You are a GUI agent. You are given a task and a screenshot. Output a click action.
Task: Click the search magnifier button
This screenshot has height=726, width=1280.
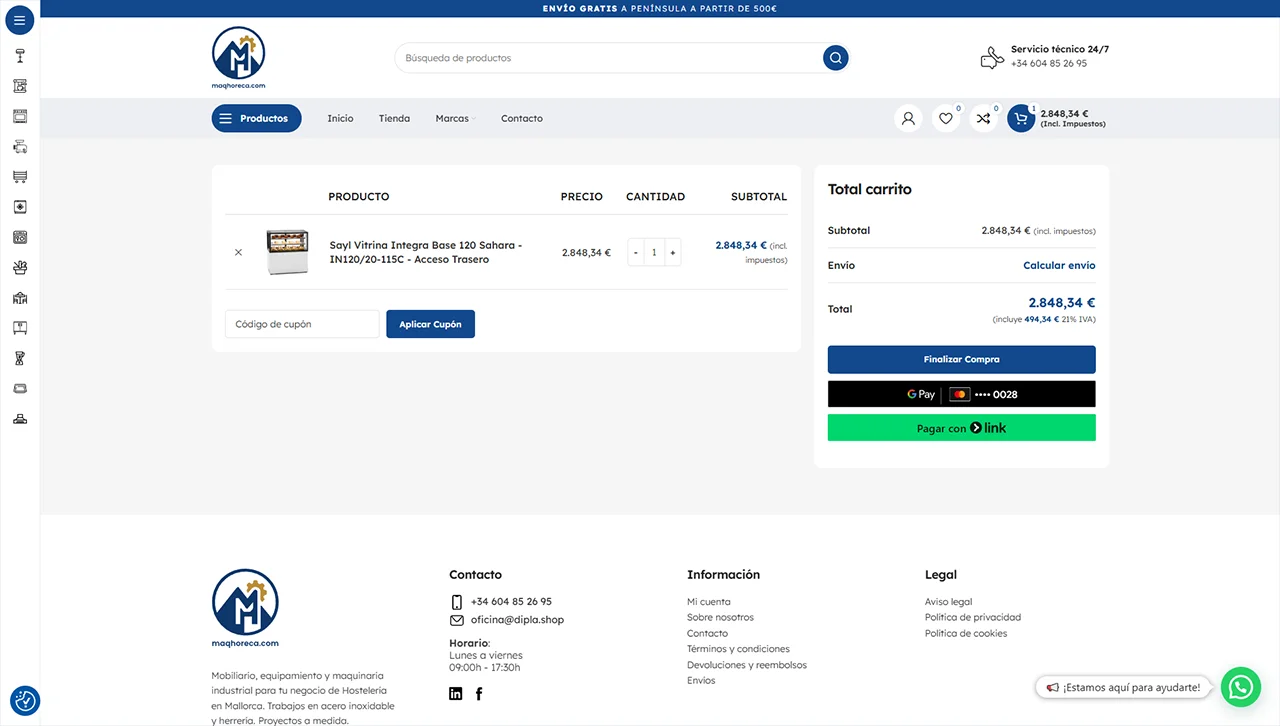pyautogui.click(x=835, y=58)
